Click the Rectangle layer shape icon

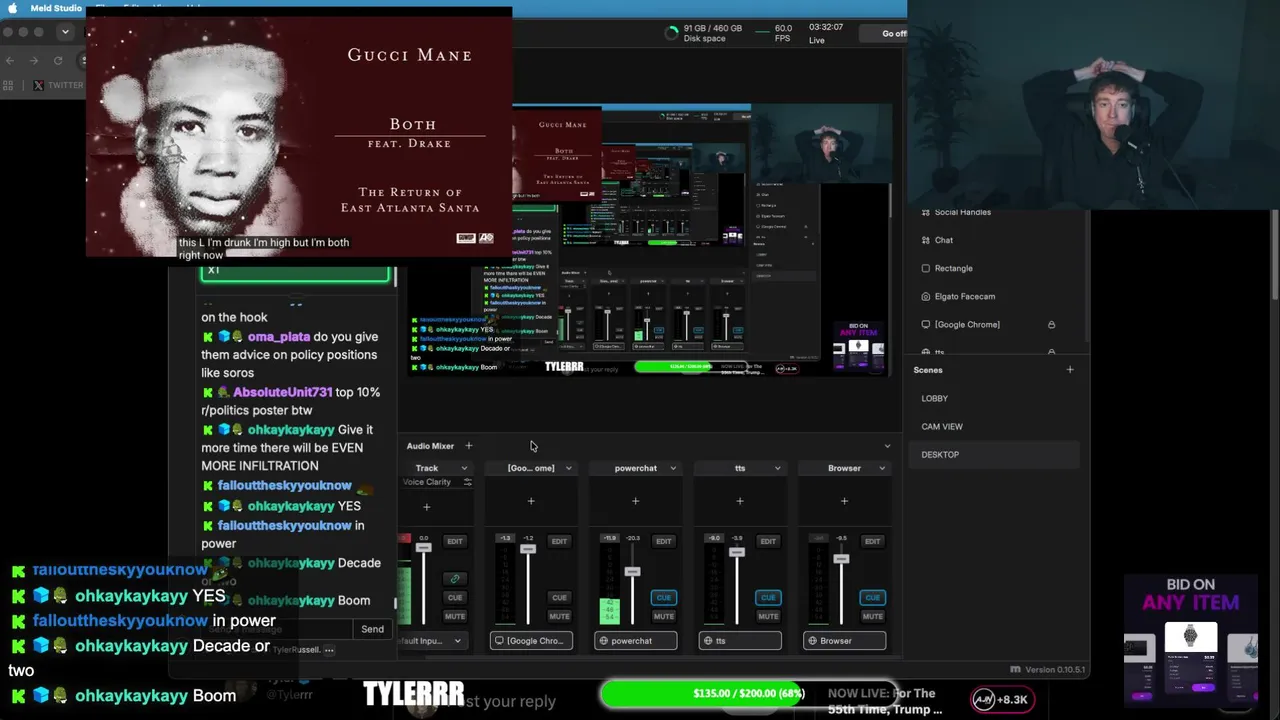coord(925,268)
